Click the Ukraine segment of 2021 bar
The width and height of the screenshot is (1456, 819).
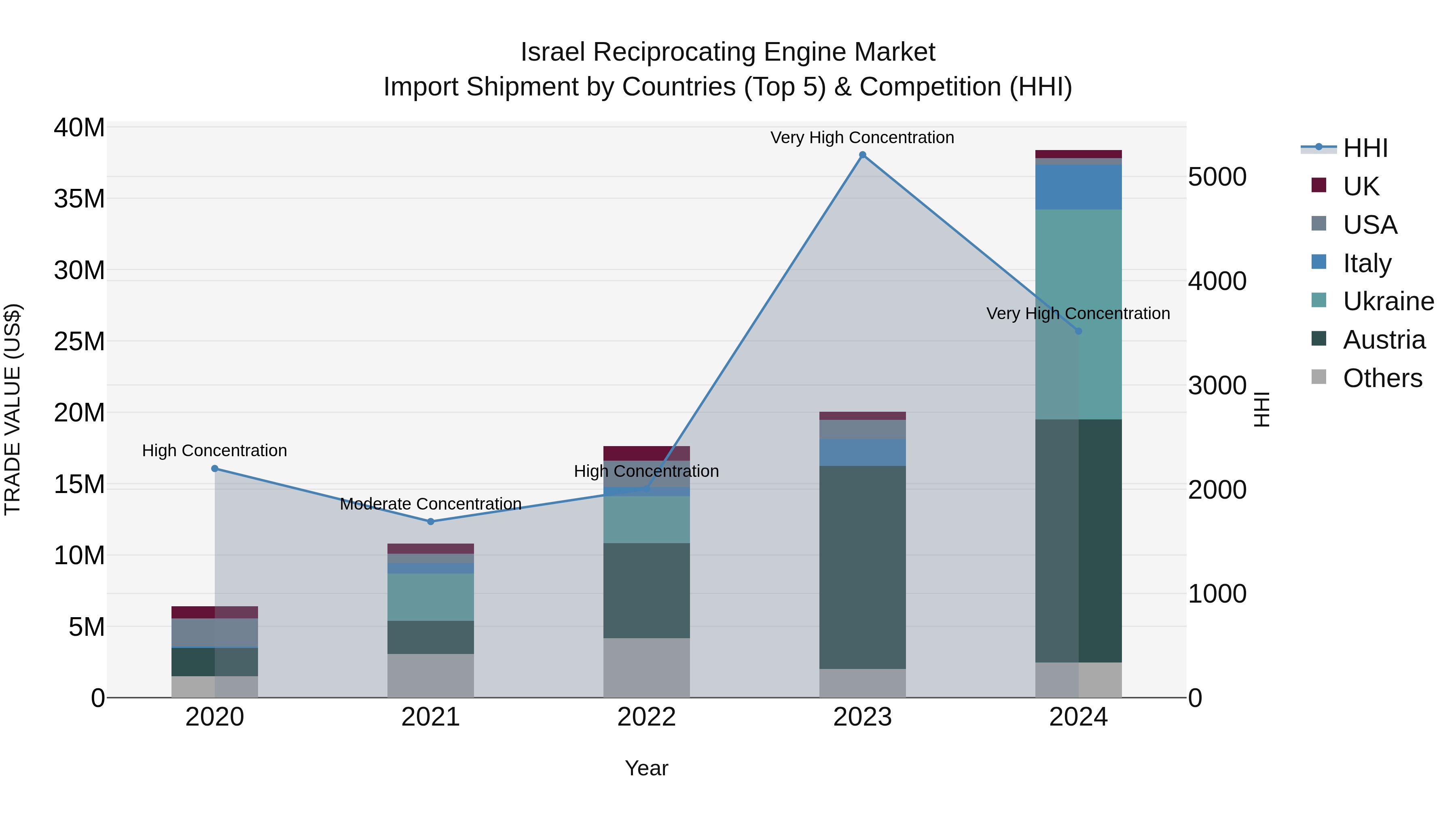pos(431,597)
